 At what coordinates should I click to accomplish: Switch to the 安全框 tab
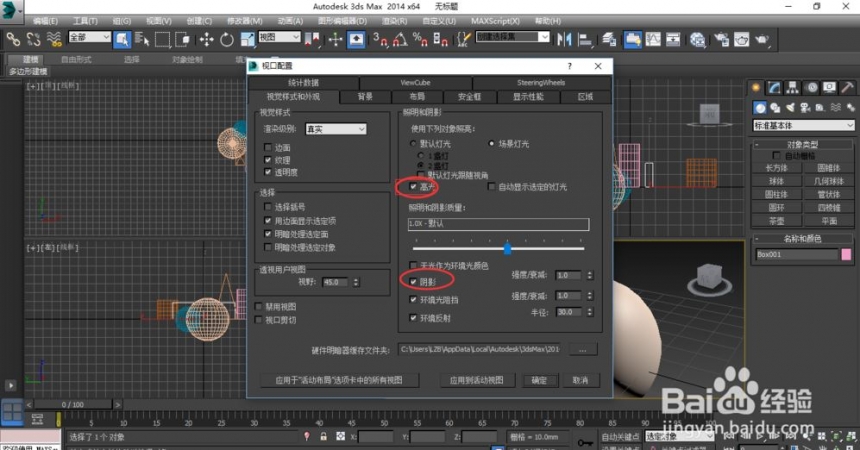coord(469,97)
